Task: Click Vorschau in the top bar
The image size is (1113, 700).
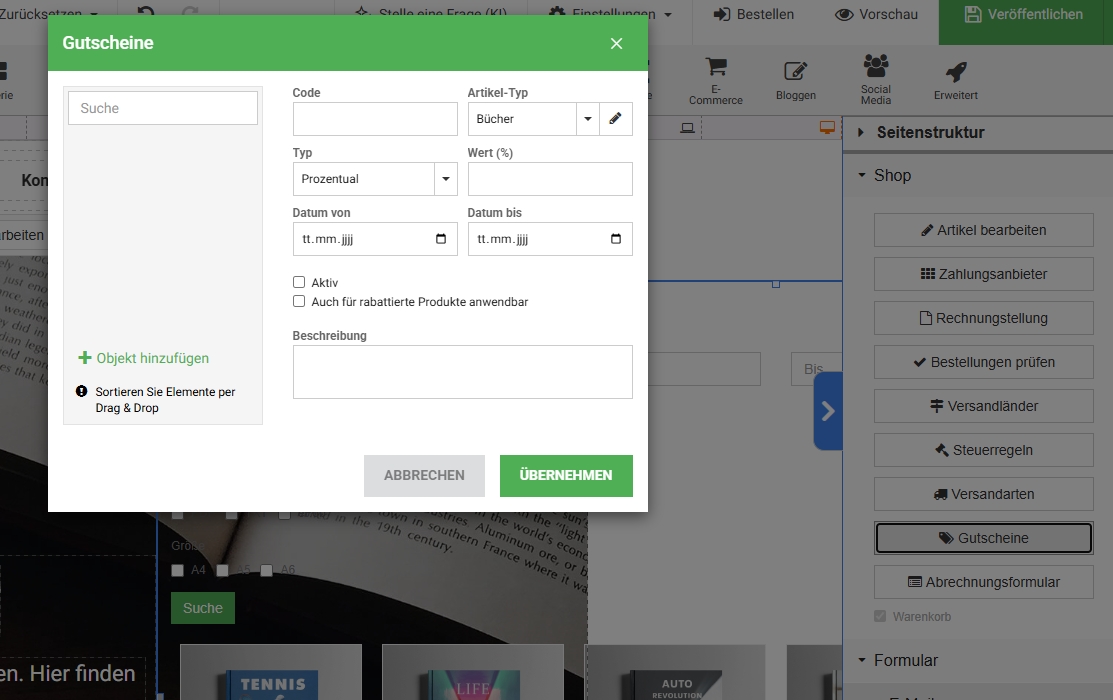Action: [875, 14]
